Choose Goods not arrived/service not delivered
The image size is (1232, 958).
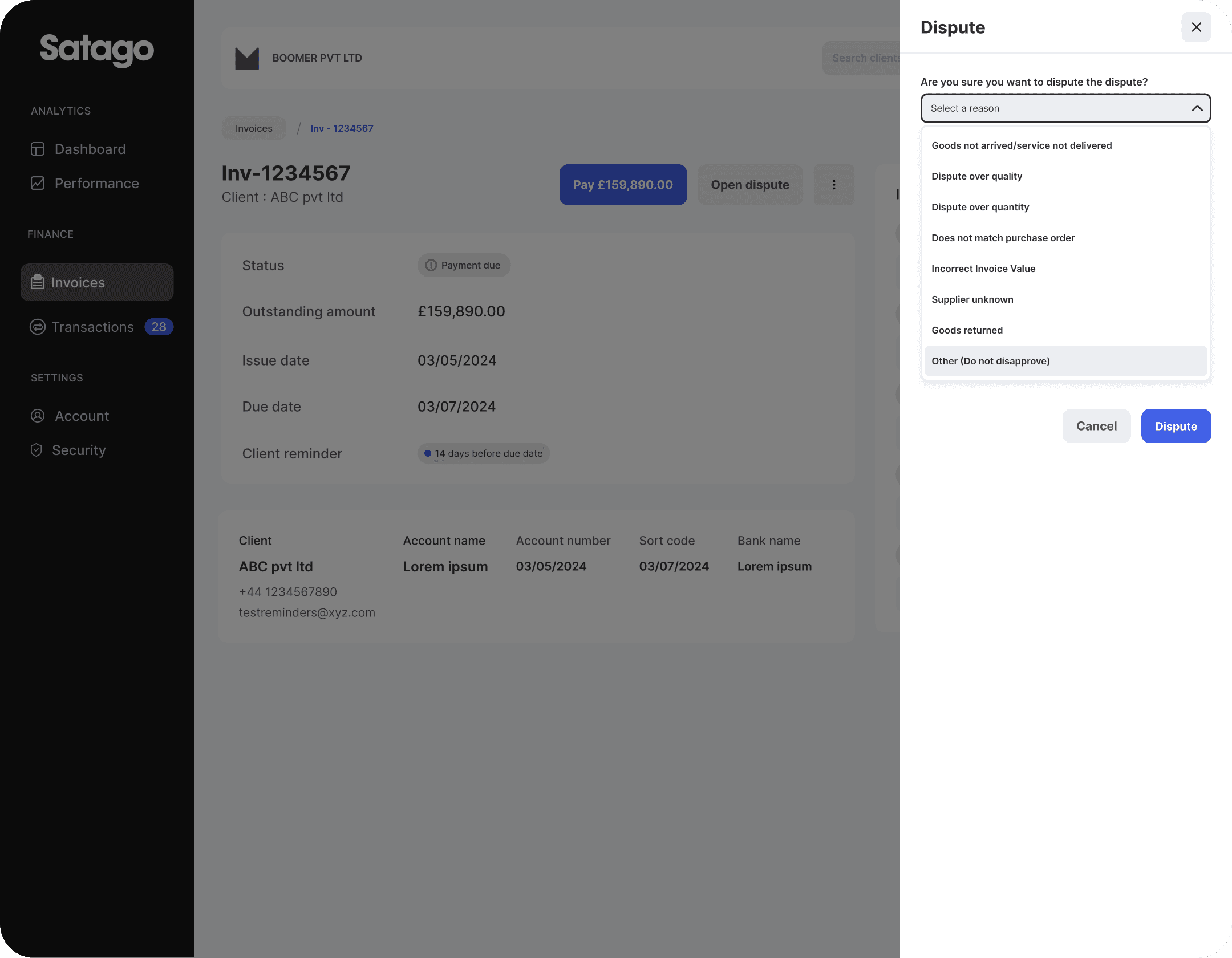pyautogui.click(x=1021, y=145)
